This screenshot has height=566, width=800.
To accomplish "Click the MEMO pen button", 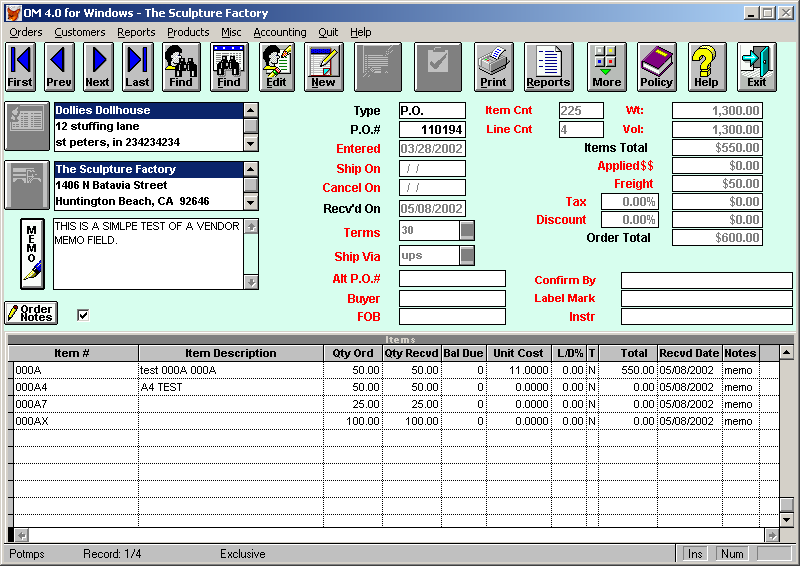I will [x=32, y=254].
